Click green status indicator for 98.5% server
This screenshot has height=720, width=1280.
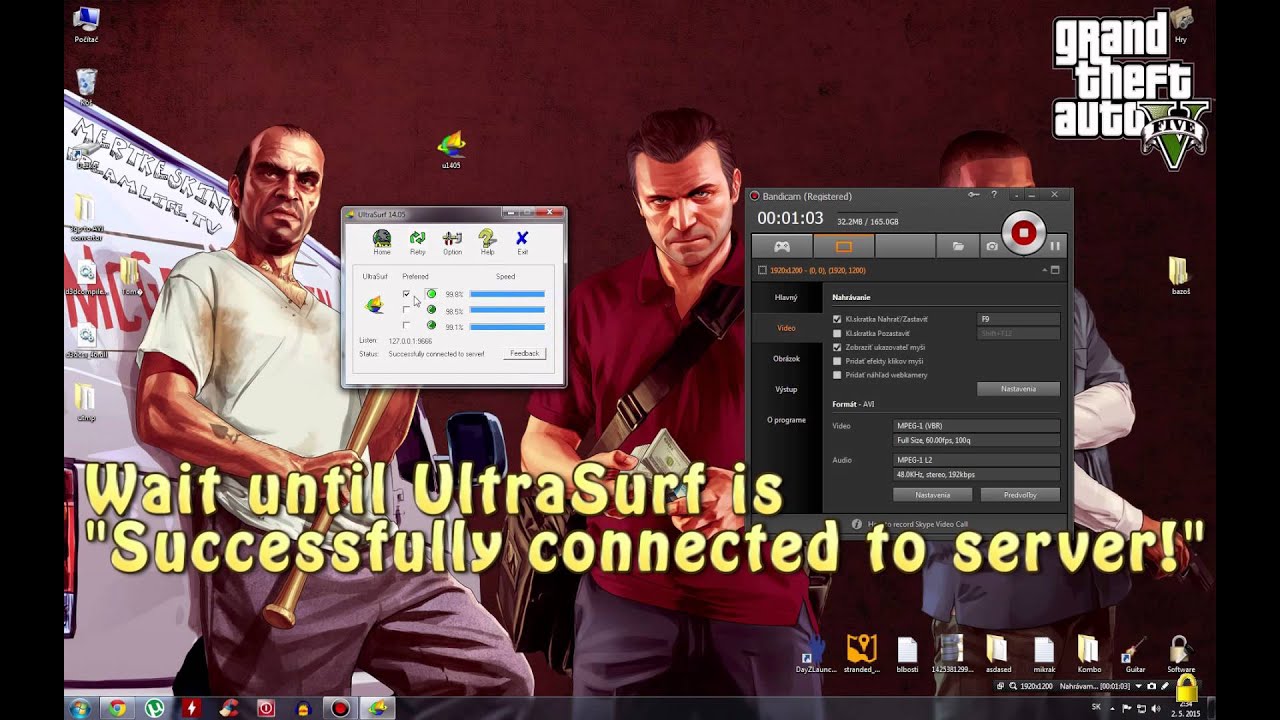pyautogui.click(x=431, y=310)
